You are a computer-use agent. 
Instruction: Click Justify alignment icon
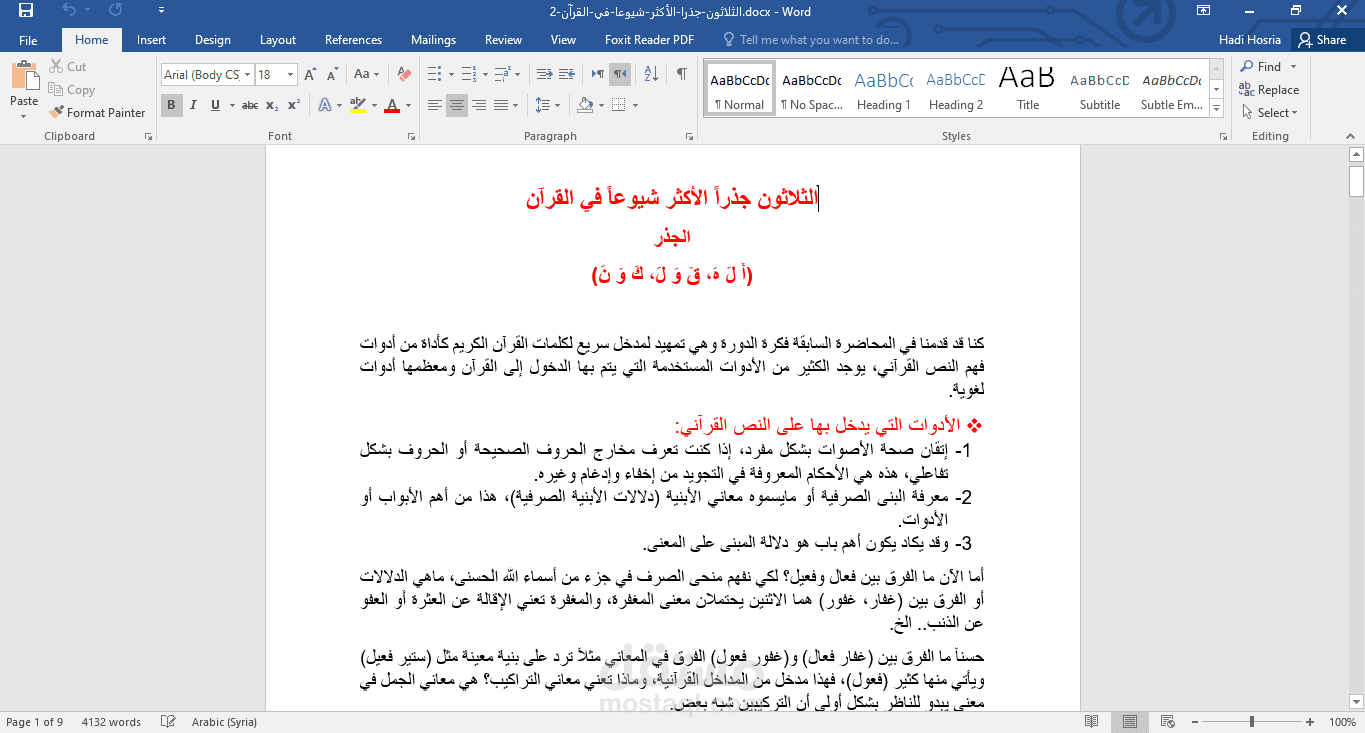tap(501, 105)
